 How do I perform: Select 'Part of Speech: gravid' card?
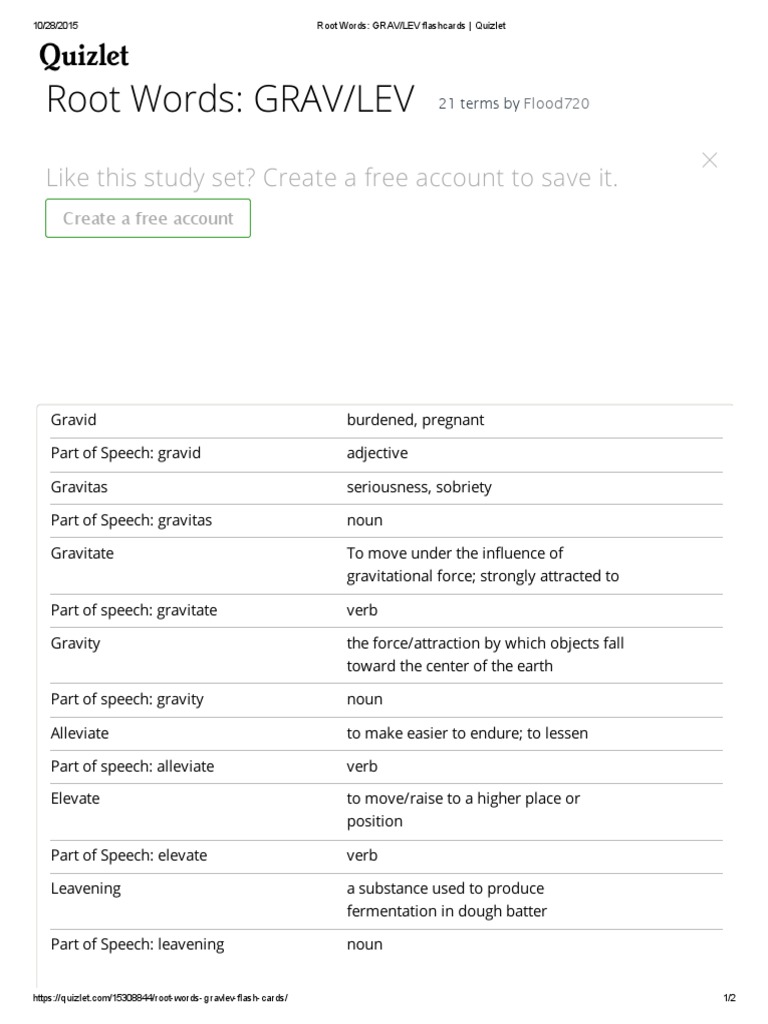pos(125,453)
